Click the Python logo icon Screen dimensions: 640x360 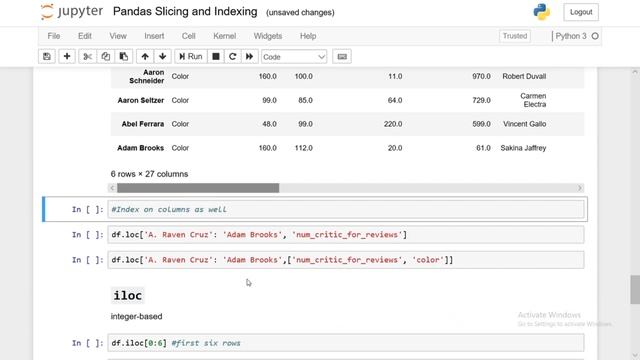542,12
